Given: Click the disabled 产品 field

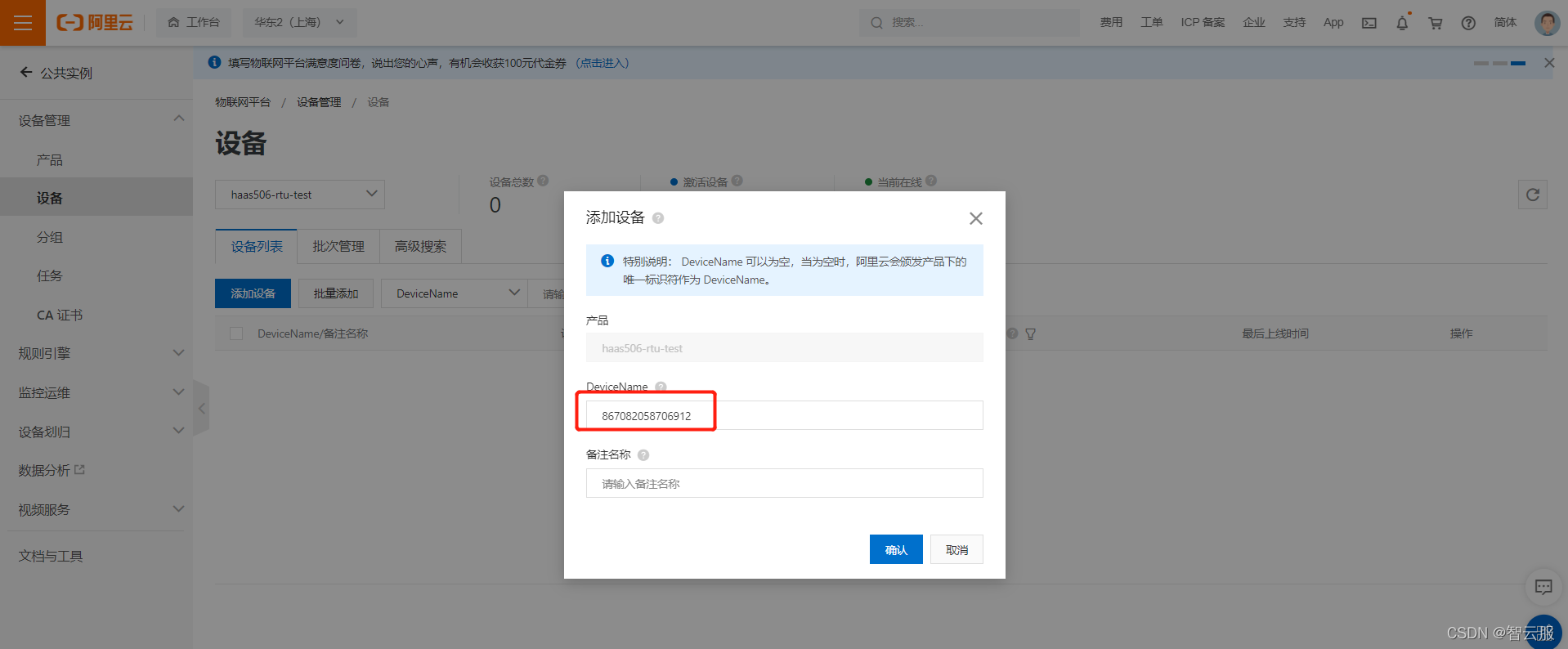Looking at the screenshot, I should point(785,347).
